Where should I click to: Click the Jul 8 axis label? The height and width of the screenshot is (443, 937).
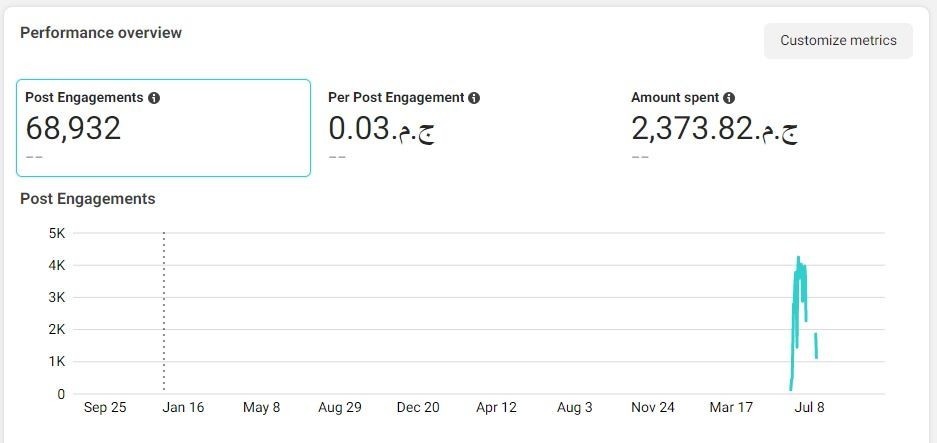[x=810, y=408]
